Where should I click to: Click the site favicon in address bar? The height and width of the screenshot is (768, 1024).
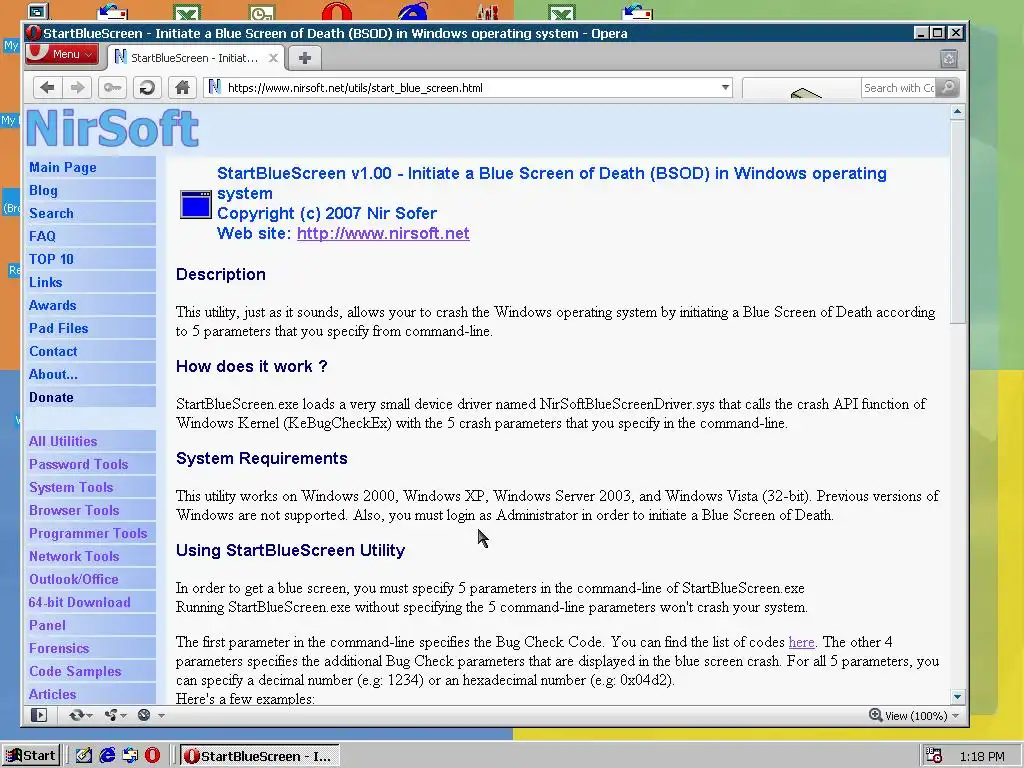[214, 88]
